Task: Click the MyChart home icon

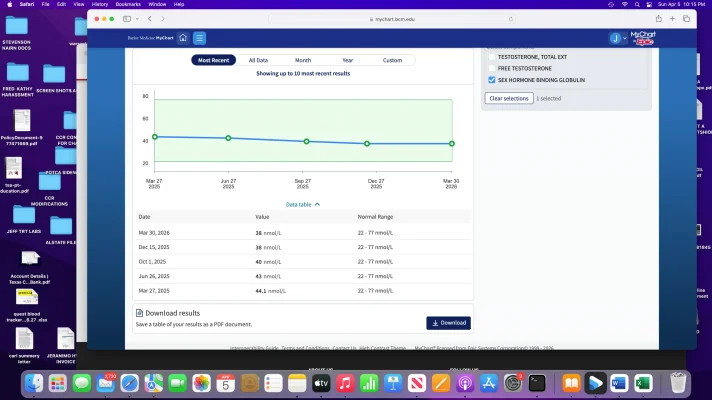Action: (183, 38)
